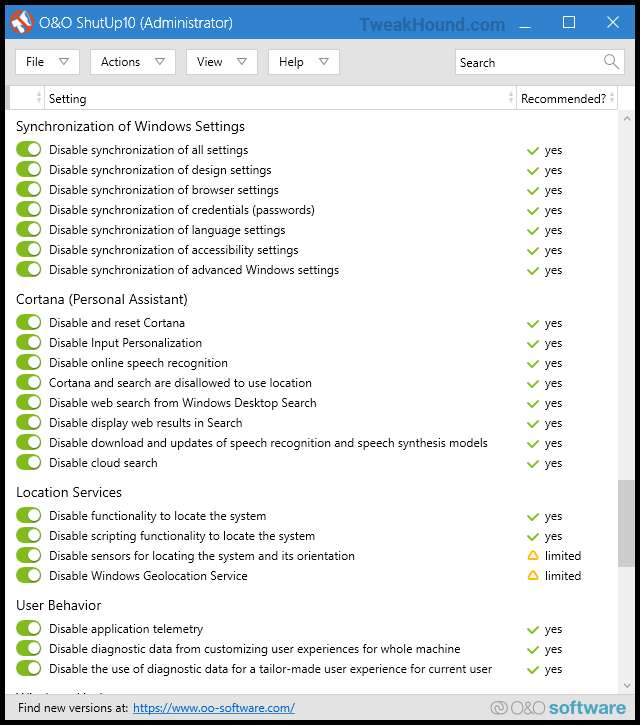
Task: Toggle Disable scripting functionality to locate the system
Action: (29, 535)
